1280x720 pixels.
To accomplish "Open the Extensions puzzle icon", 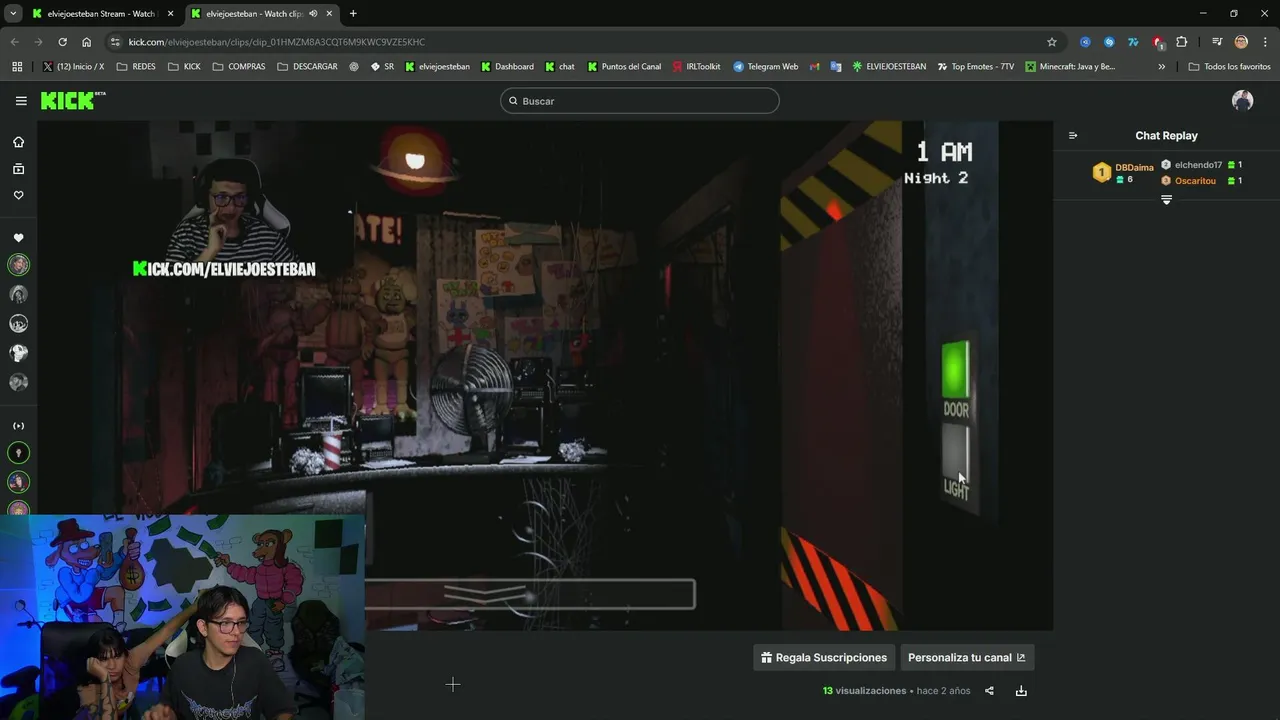I will tap(1181, 42).
